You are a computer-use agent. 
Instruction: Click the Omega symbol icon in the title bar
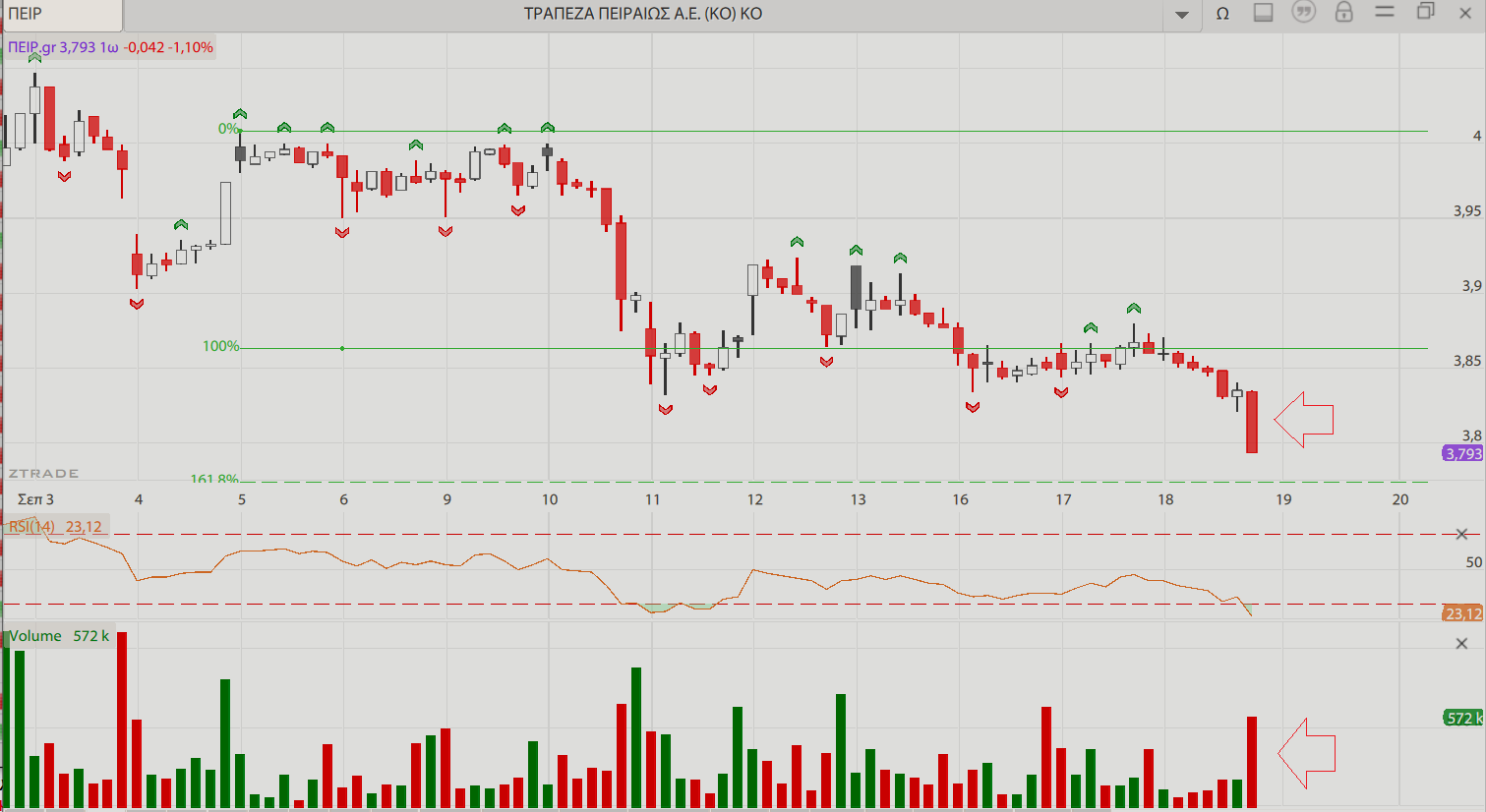point(1222,14)
